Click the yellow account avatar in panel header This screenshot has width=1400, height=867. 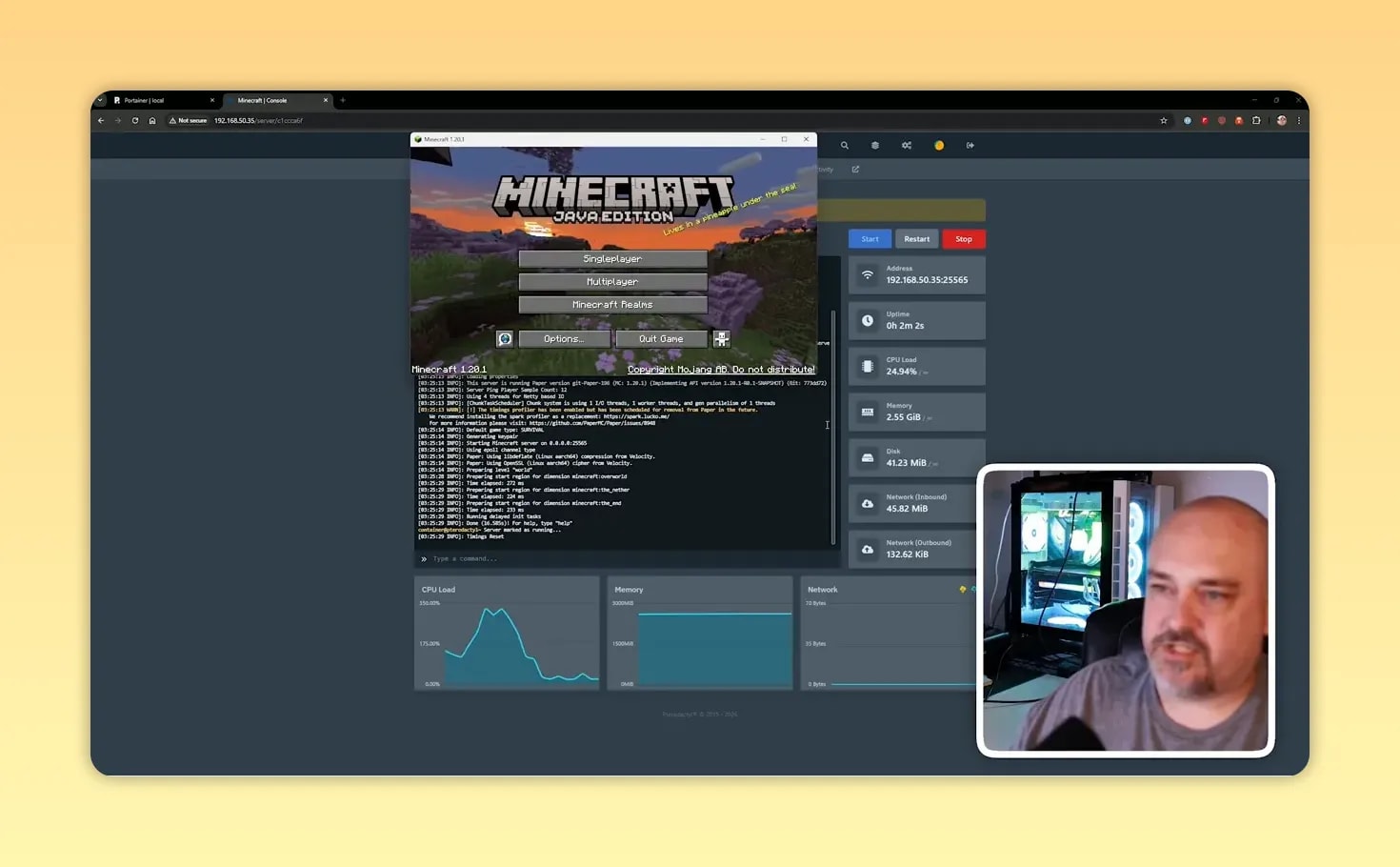(x=939, y=146)
